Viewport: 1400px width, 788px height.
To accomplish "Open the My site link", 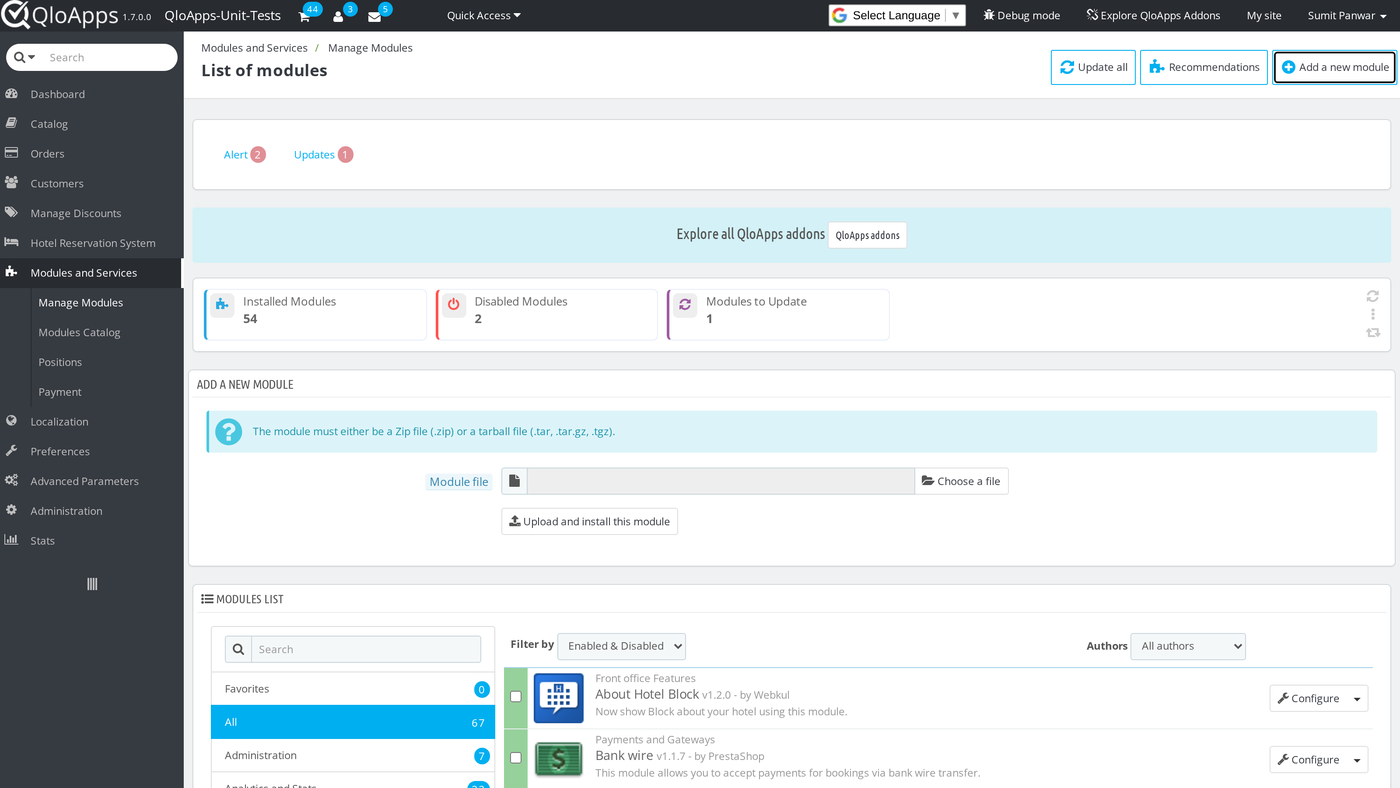I will 1264,15.
